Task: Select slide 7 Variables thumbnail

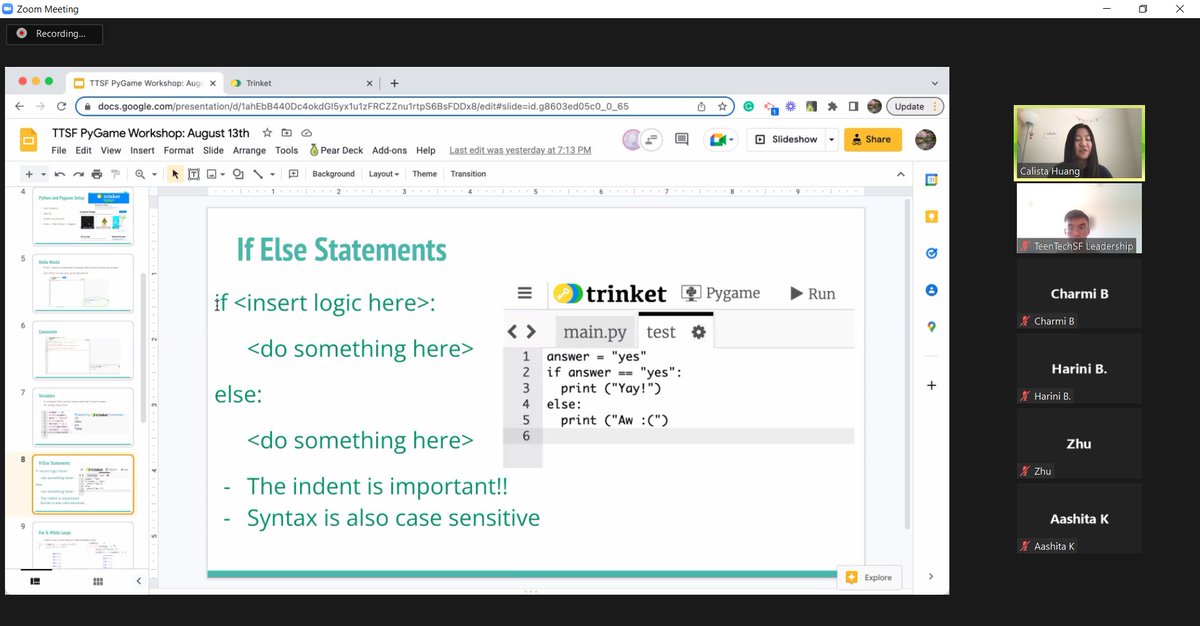Action: 83,417
